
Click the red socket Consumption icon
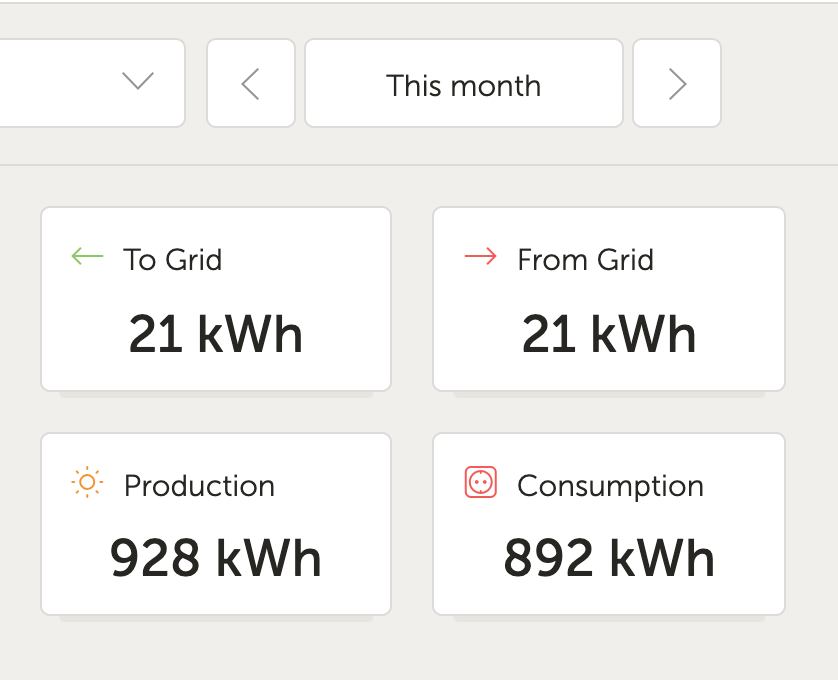(x=480, y=482)
